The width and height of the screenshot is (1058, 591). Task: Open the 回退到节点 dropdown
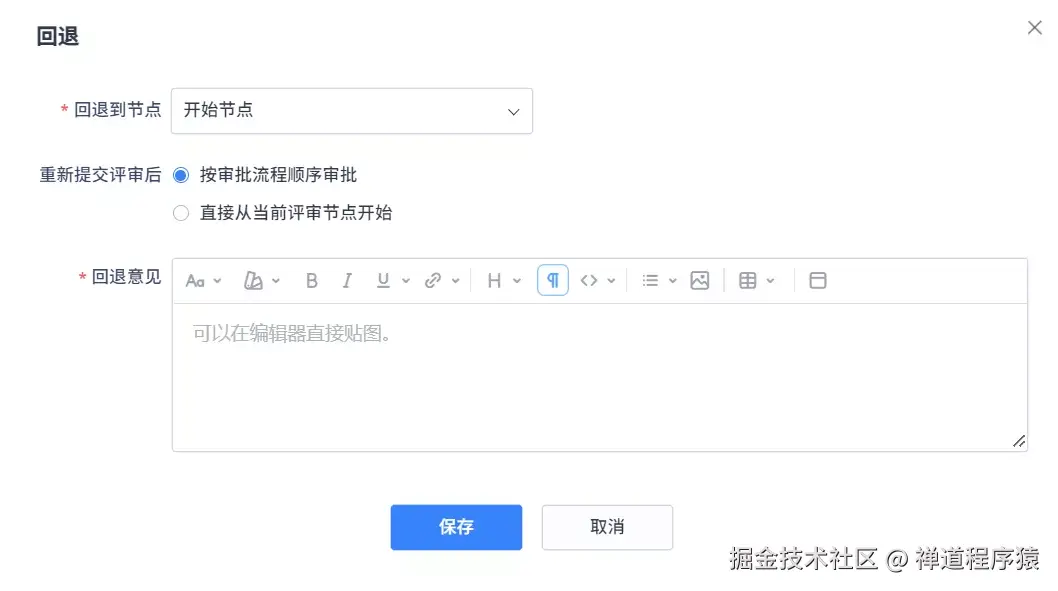(x=352, y=111)
